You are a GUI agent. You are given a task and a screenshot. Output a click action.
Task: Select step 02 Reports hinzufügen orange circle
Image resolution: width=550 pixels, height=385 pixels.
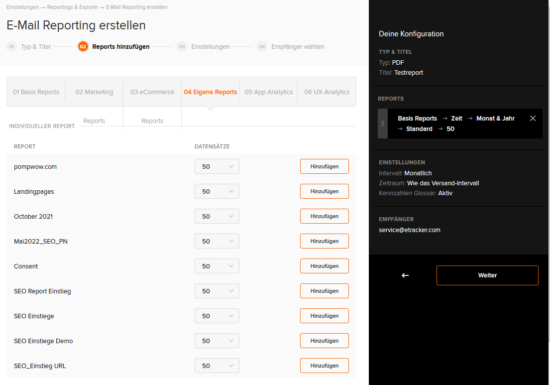click(83, 47)
